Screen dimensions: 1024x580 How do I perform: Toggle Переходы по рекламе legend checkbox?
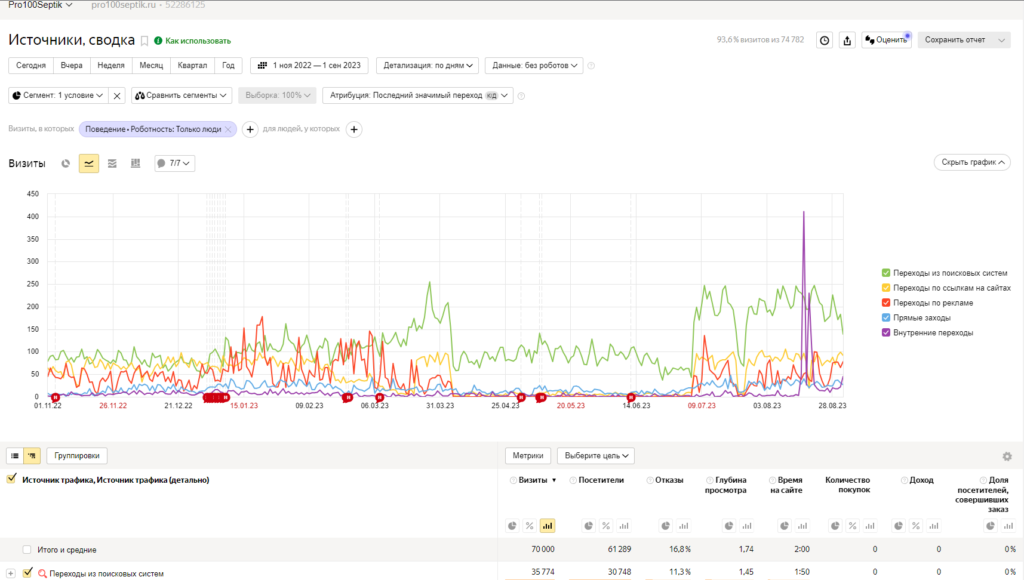tap(886, 303)
